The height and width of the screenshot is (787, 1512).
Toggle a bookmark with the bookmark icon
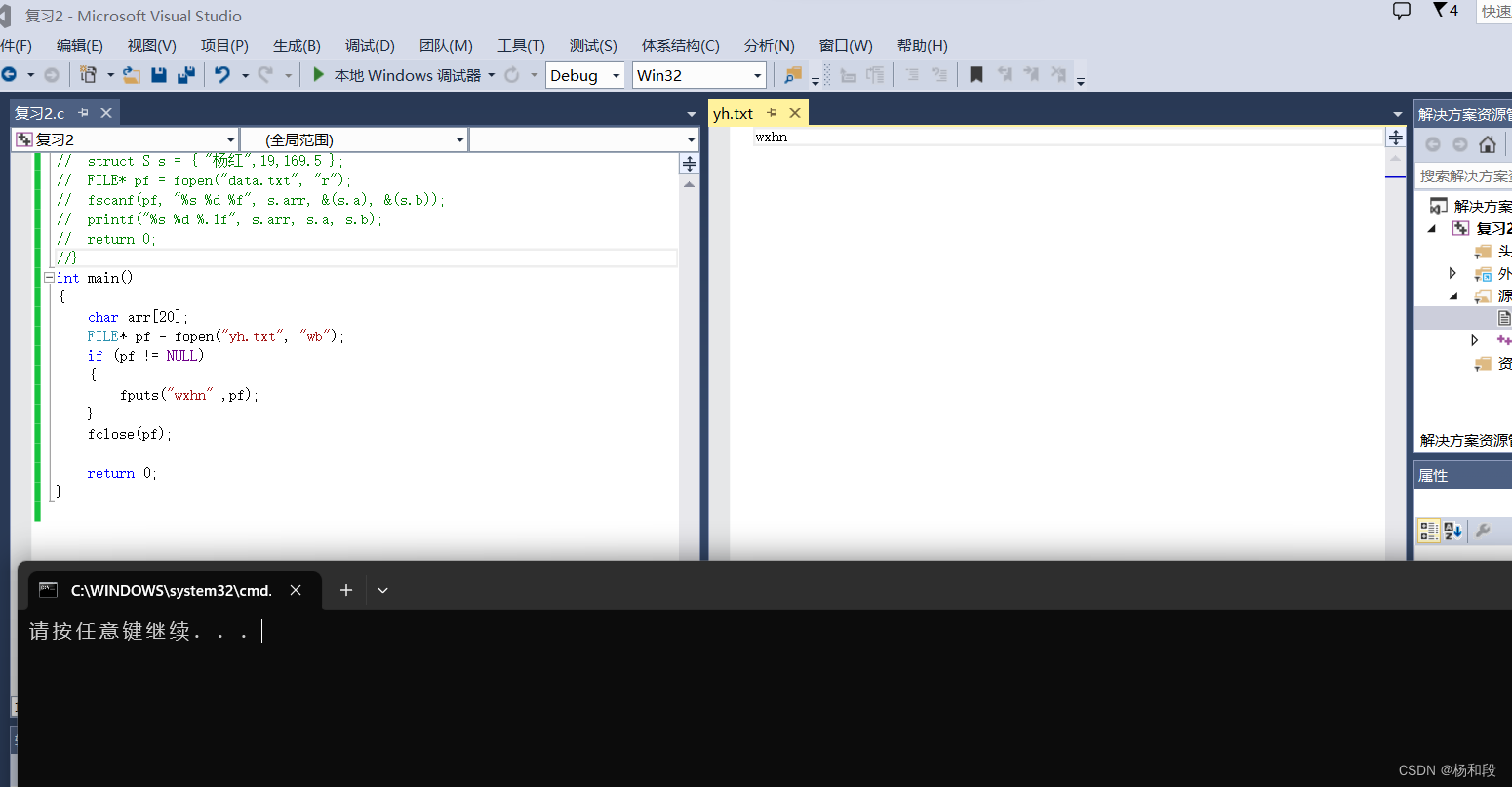point(975,75)
